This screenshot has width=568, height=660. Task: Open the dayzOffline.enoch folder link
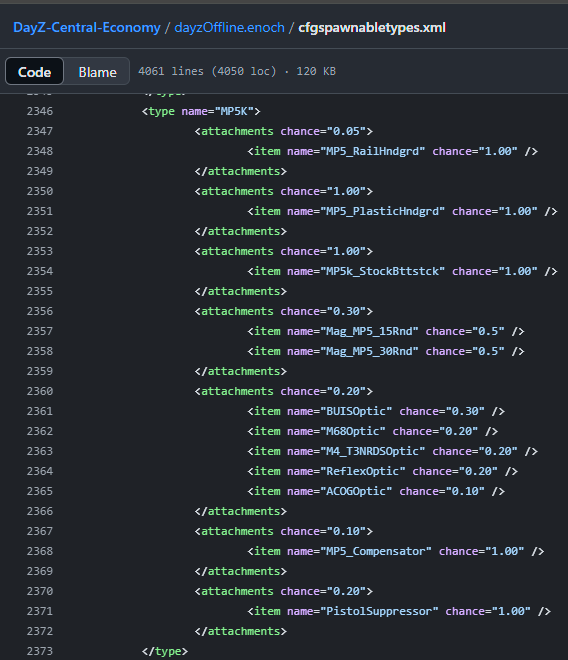point(229,28)
